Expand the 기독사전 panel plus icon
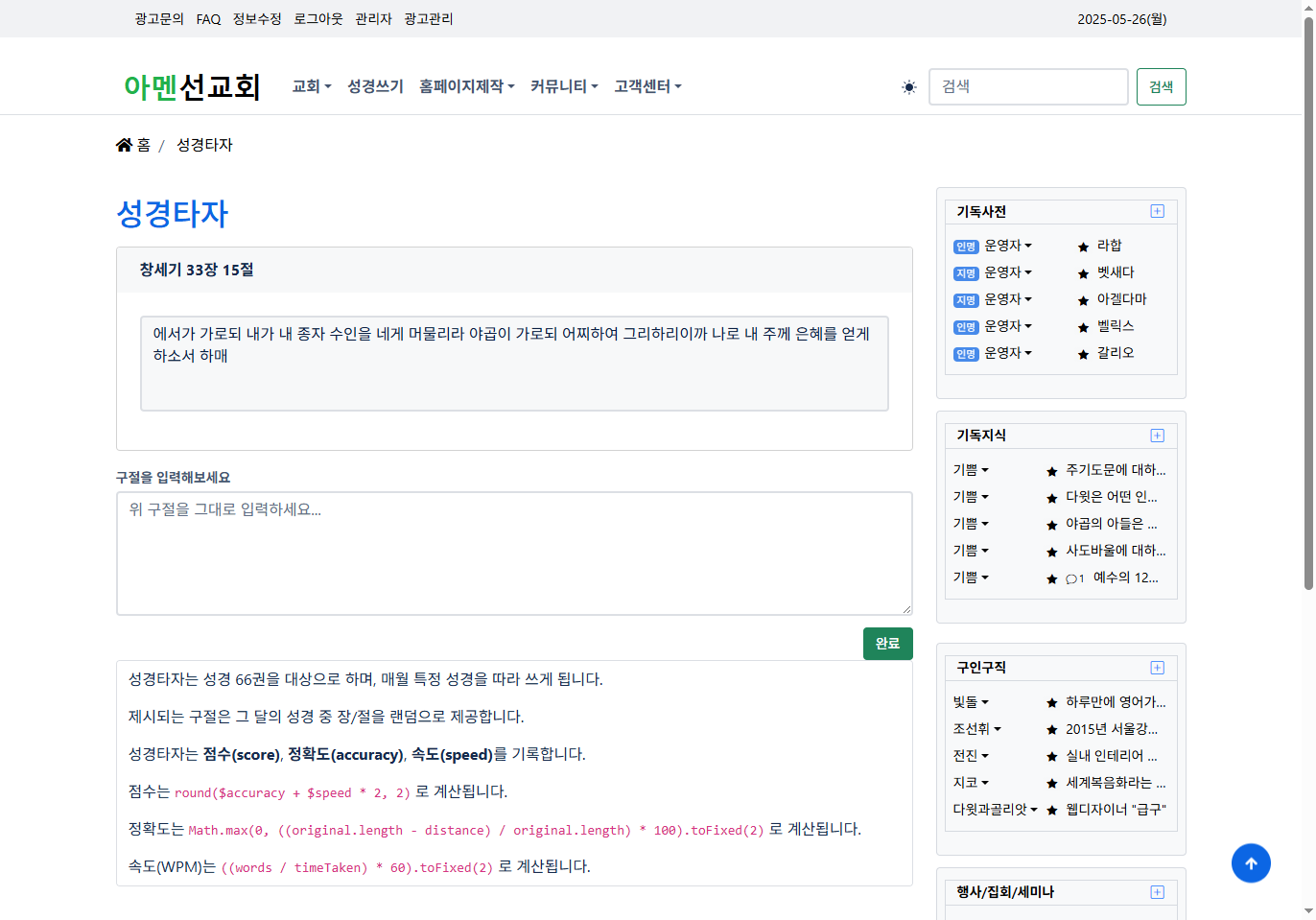Screen dimensions: 1316x920 [1157, 211]
